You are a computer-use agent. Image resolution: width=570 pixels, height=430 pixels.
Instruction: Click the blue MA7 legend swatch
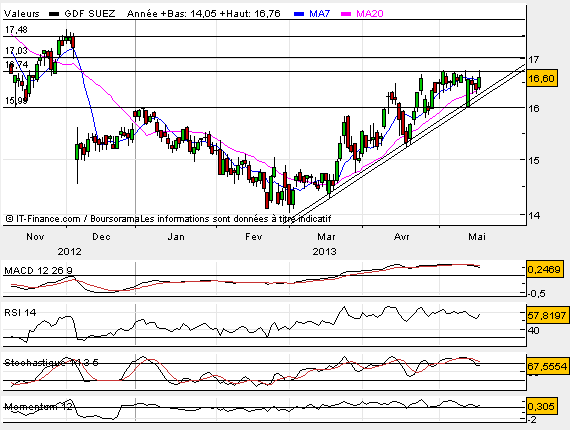tap(299, 14)
